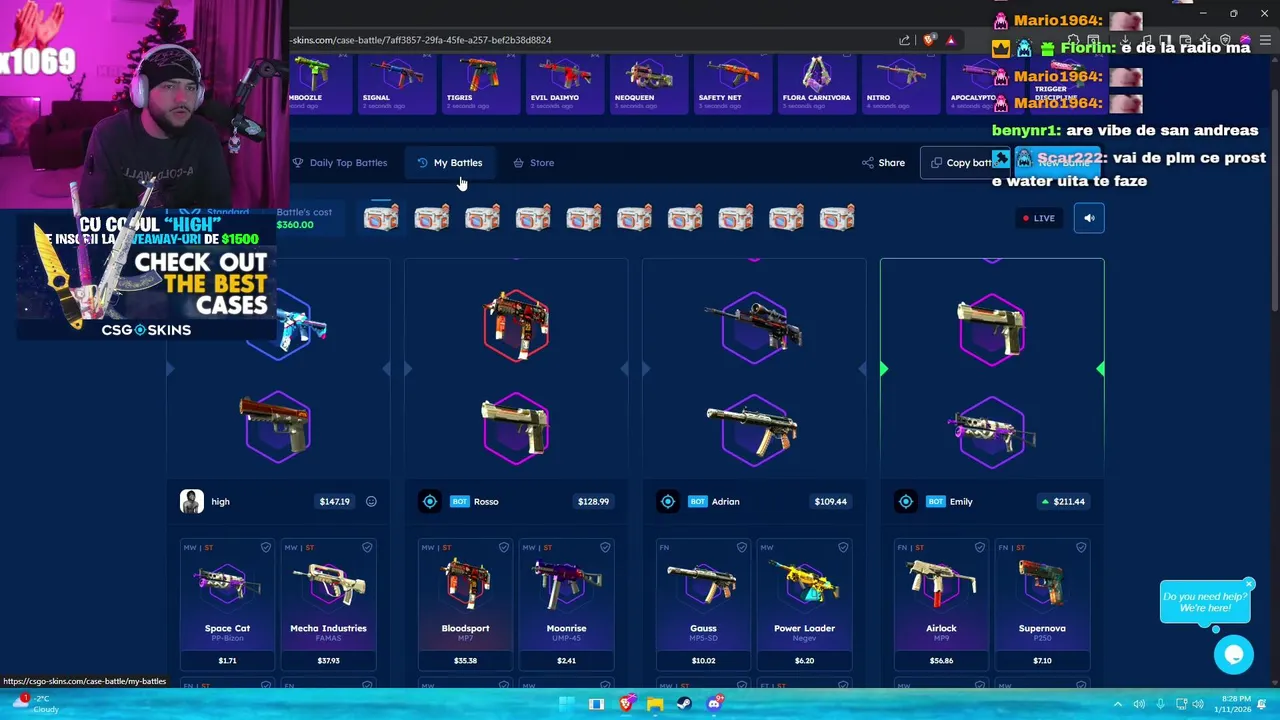Close the 'Do you need help?' popup

[1249, 583]
